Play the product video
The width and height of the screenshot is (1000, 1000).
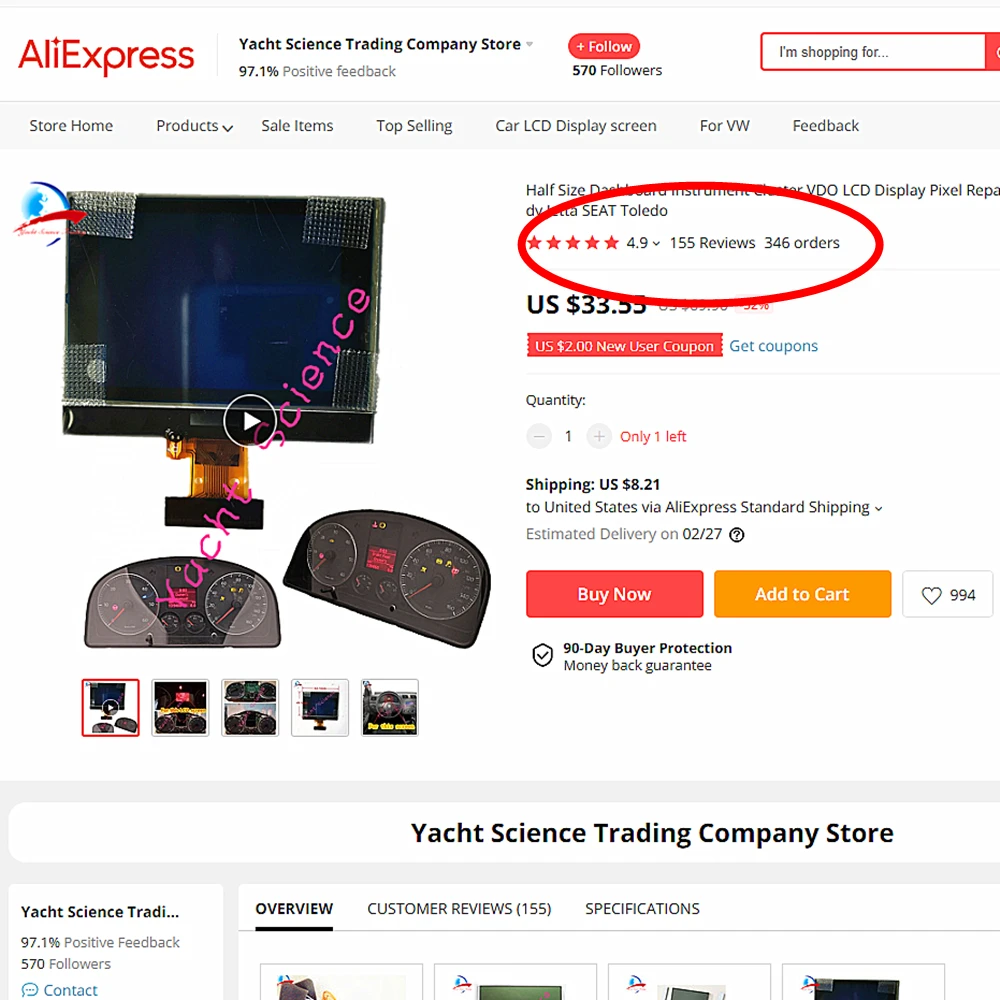250,421
